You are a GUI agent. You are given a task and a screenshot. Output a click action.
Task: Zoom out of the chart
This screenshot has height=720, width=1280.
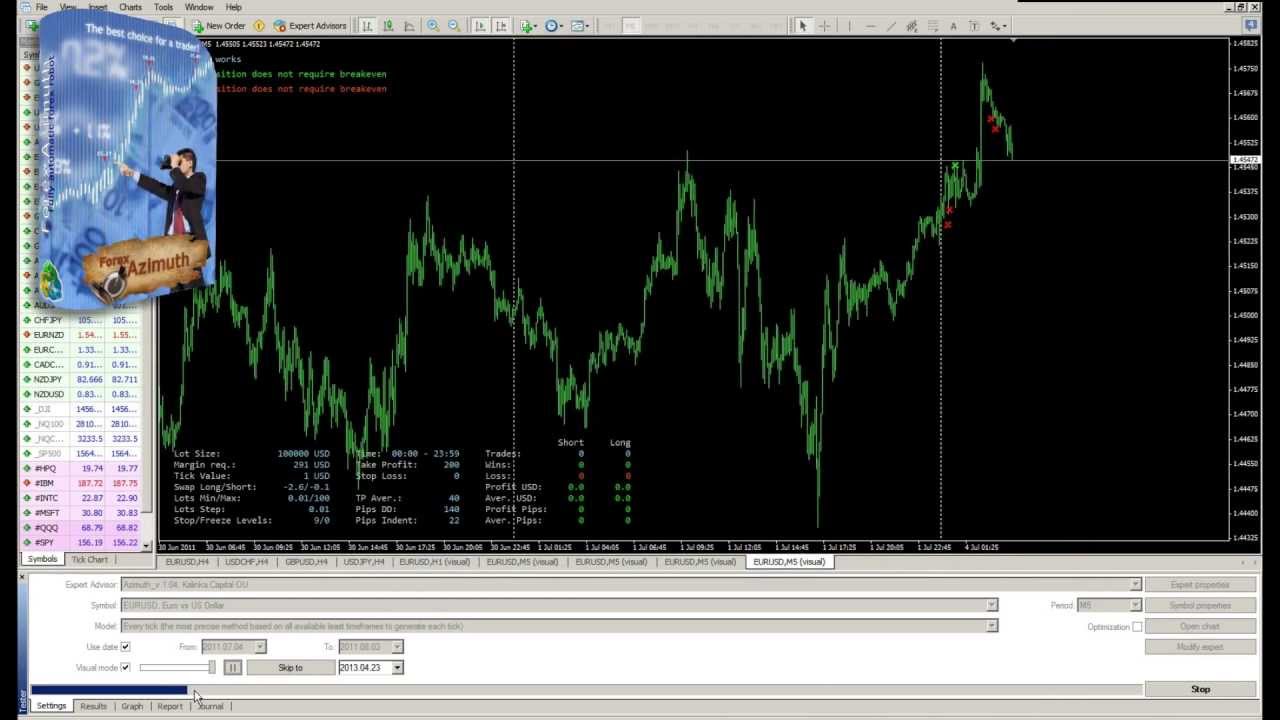(x=454, y=25)
